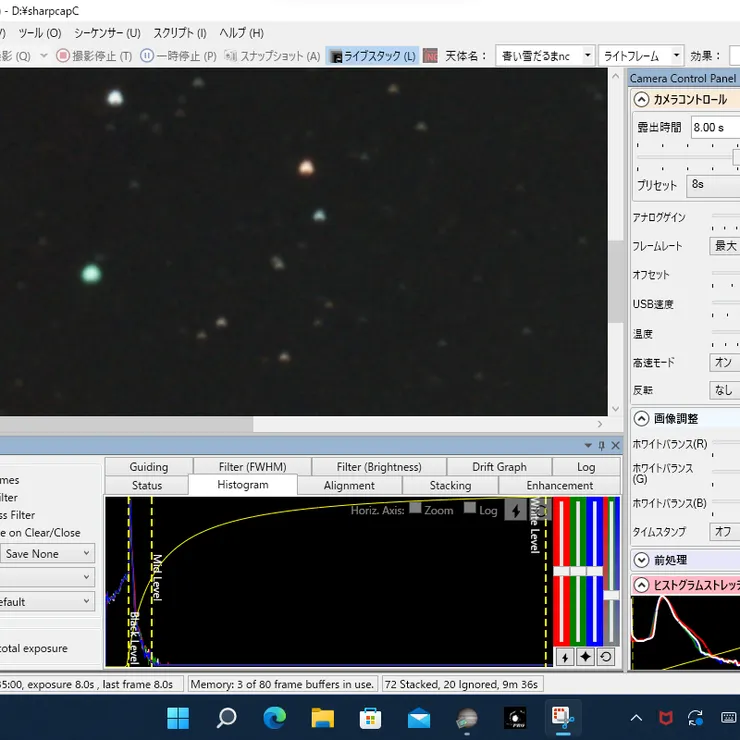Open the ライトフレーム frame type dropdown
Image resolution: width=740 pixels, height=740 pixels.
(641, 56)
